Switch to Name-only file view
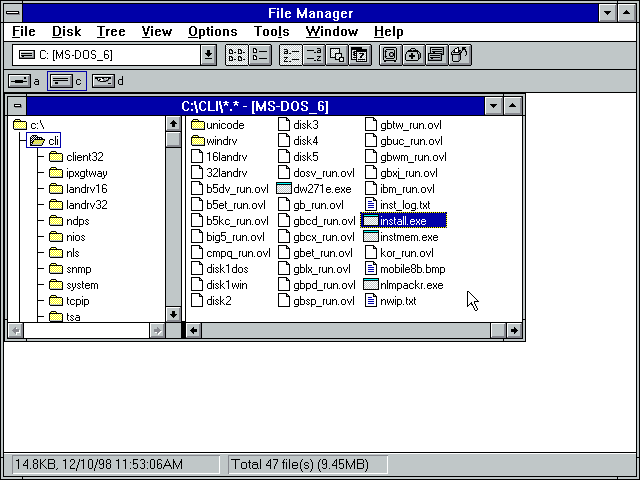This screenshot has width=640, height=480. (237, 55)
